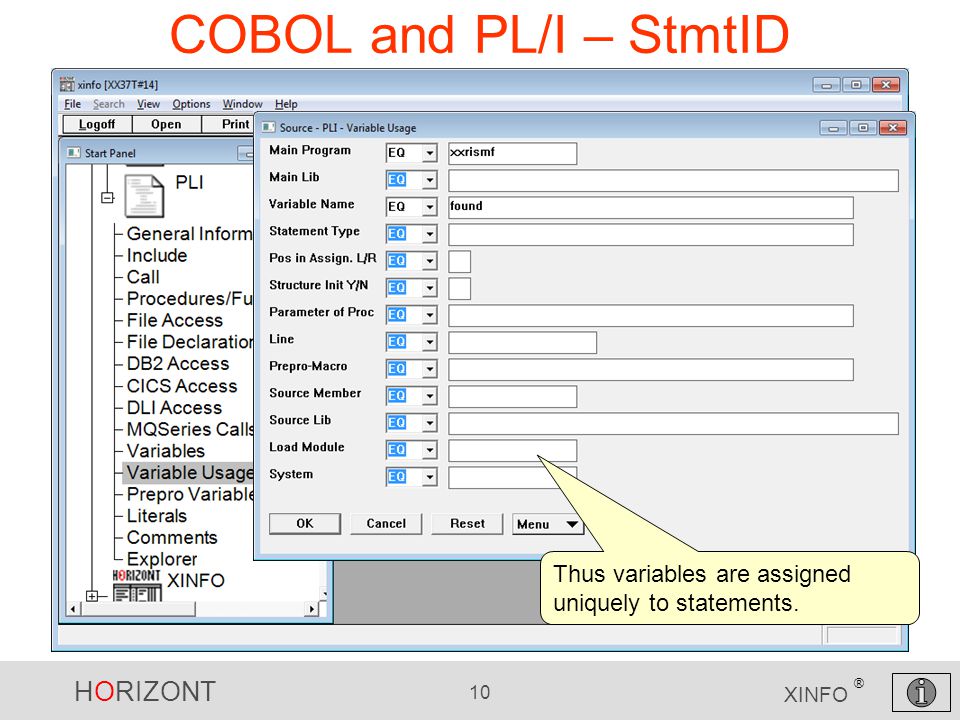Viewport: 960px width, 720px height.
Task: Open Statement Type operator dropdown
Action: click(x=430, y=234)
